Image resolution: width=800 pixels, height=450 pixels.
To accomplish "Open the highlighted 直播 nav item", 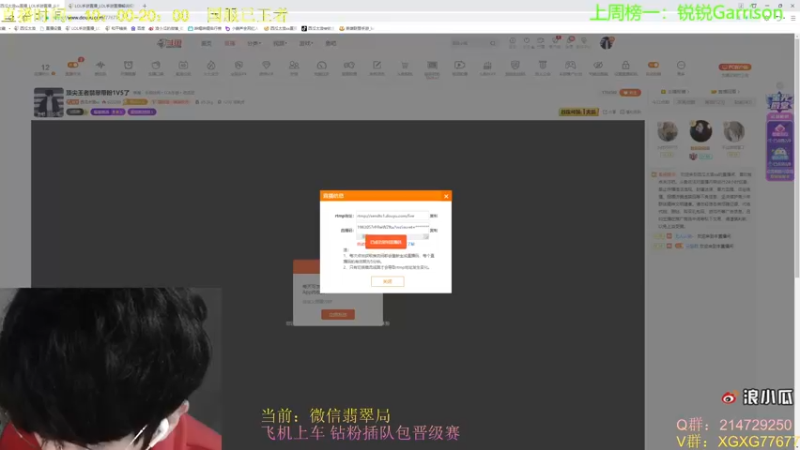I will tap(230, 43).
